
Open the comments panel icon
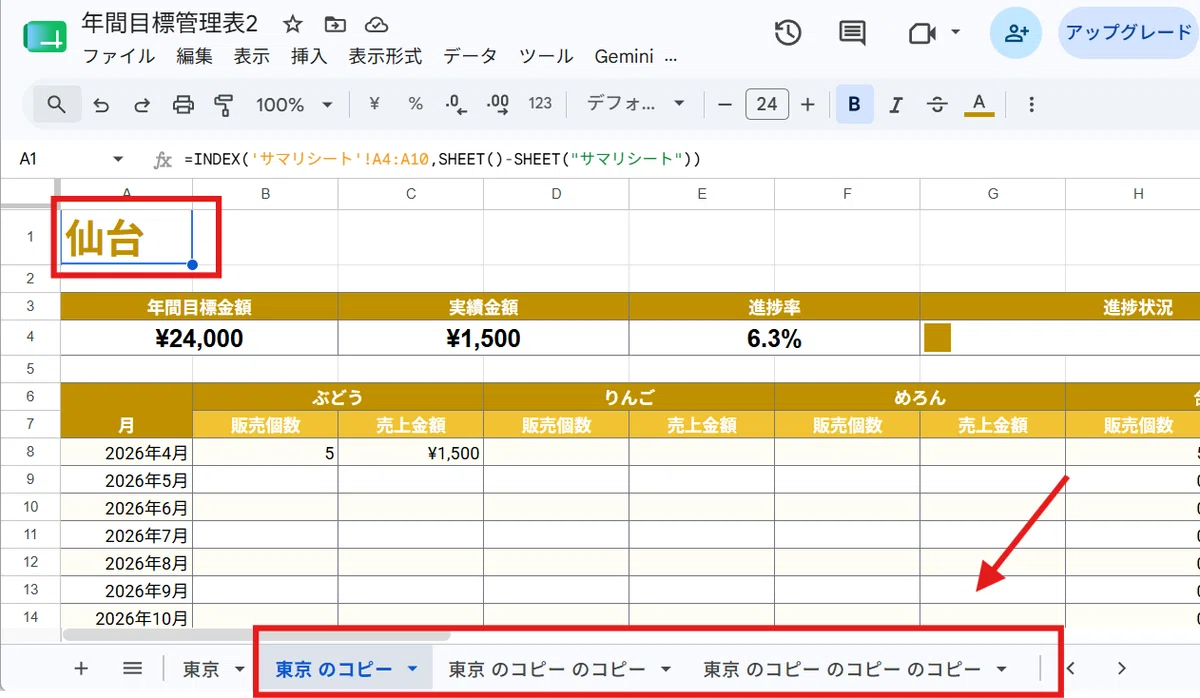(x=852, y=33)
